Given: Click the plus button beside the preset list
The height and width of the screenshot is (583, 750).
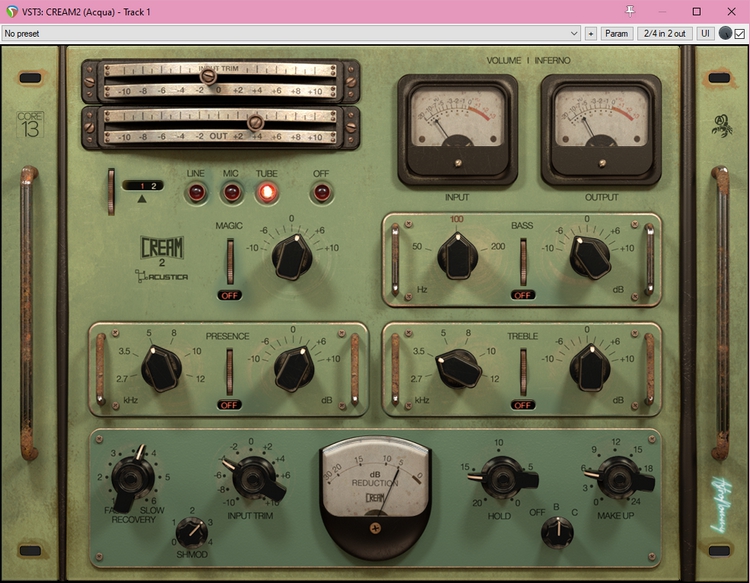Looking at the screenshot, I should point(591,33).
